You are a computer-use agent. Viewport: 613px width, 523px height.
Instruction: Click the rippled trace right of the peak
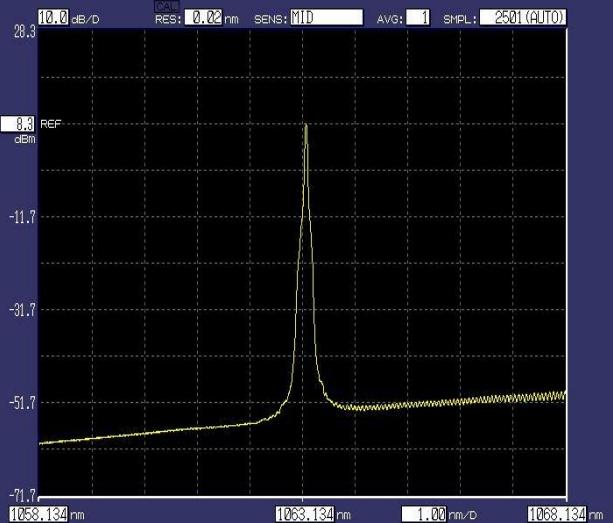coord(480,402)
